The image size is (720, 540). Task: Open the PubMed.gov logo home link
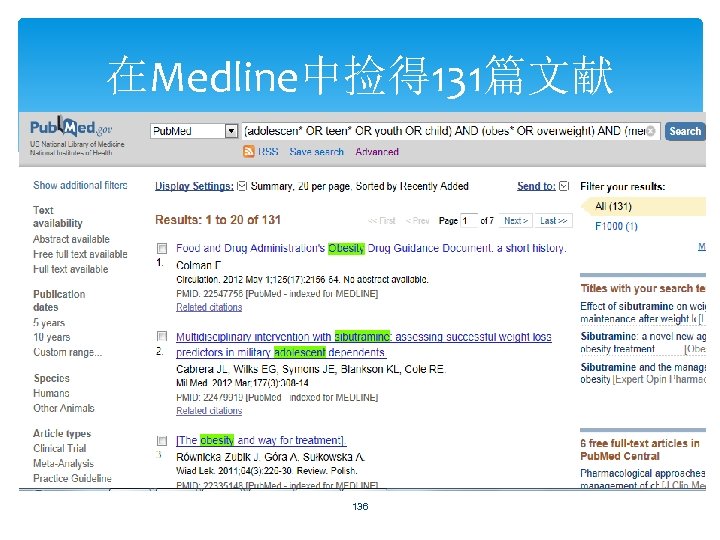coord(70,127)
